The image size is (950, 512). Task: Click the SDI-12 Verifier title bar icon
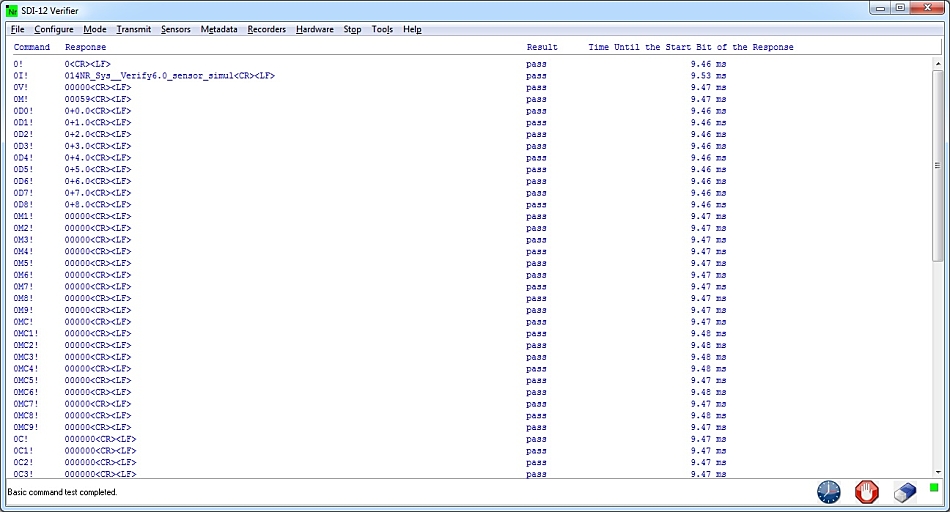tap(12, 10)
